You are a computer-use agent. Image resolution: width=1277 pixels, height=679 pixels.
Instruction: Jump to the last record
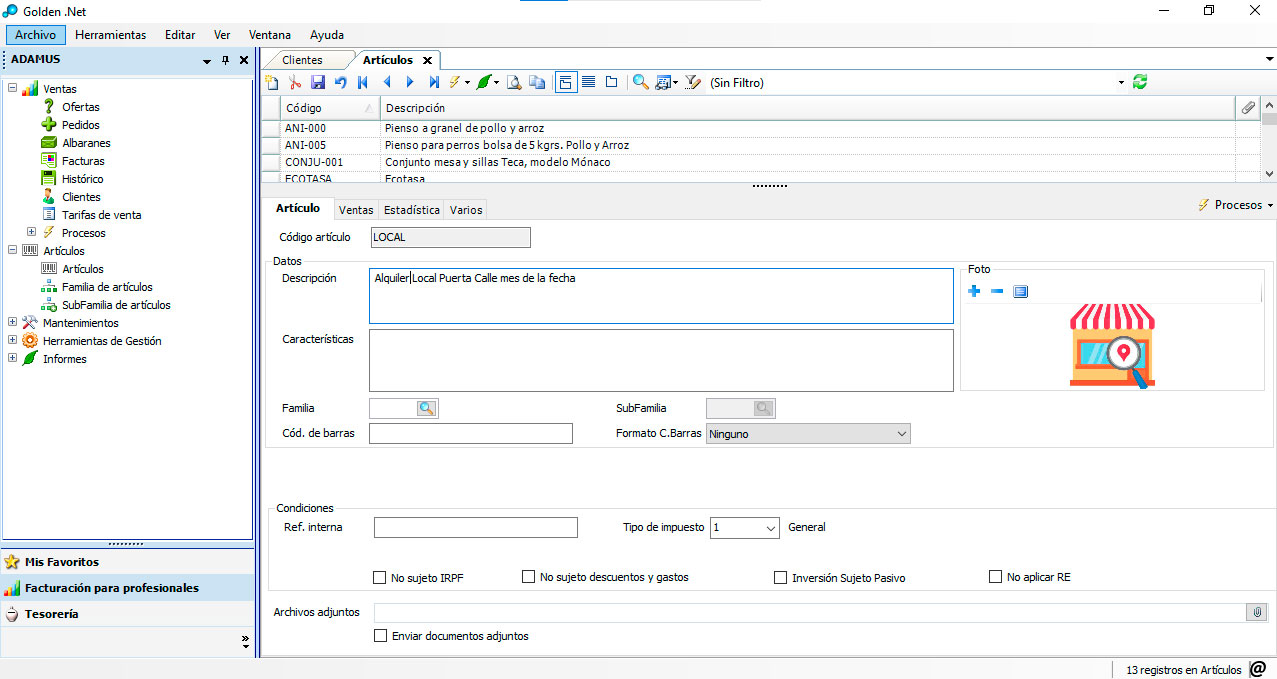(434, 83)
